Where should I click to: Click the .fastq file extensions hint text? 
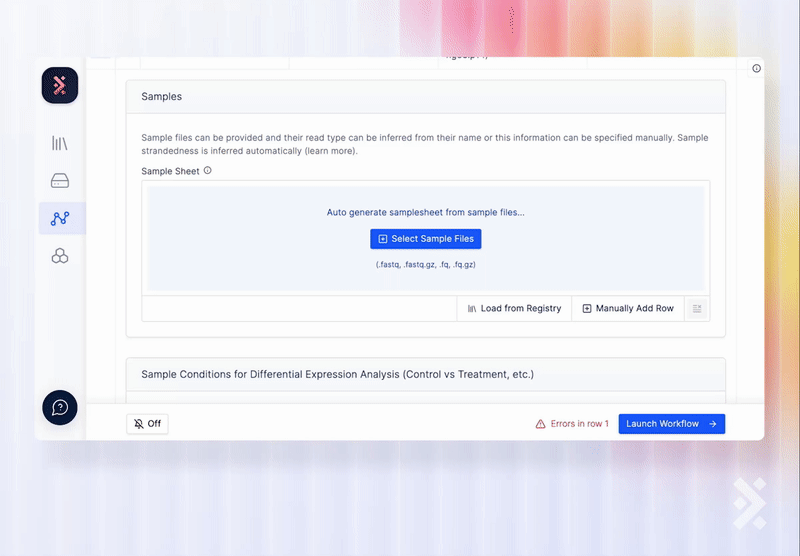[426, 265]
